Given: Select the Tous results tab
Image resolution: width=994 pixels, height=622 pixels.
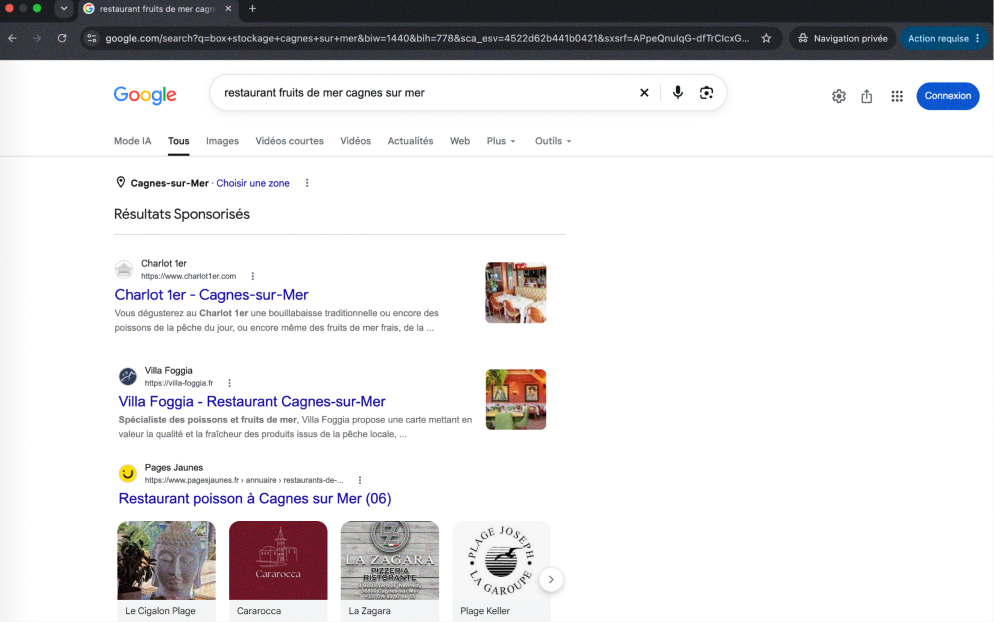Looking at the screenshot, I should coord(179,141).
